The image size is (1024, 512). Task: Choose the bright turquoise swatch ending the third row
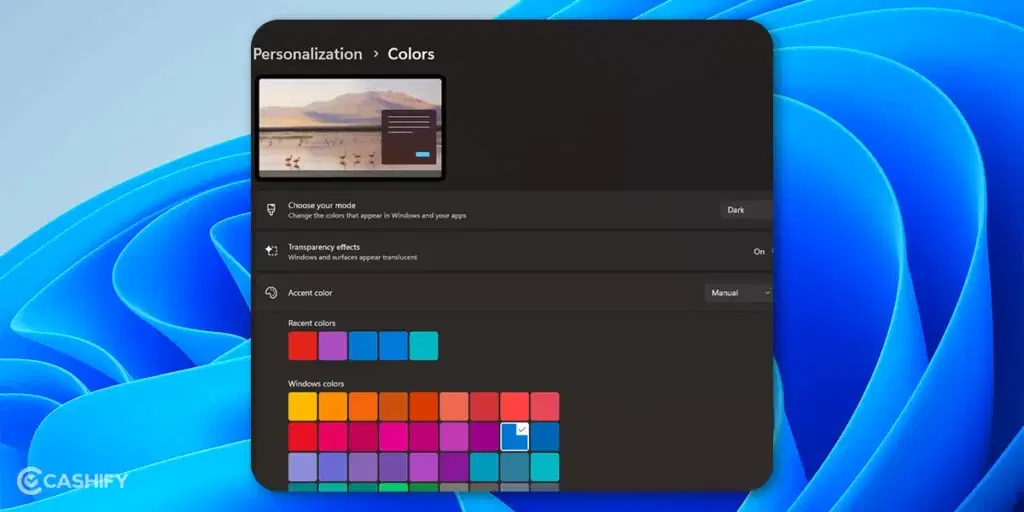[x=545, y=467]
